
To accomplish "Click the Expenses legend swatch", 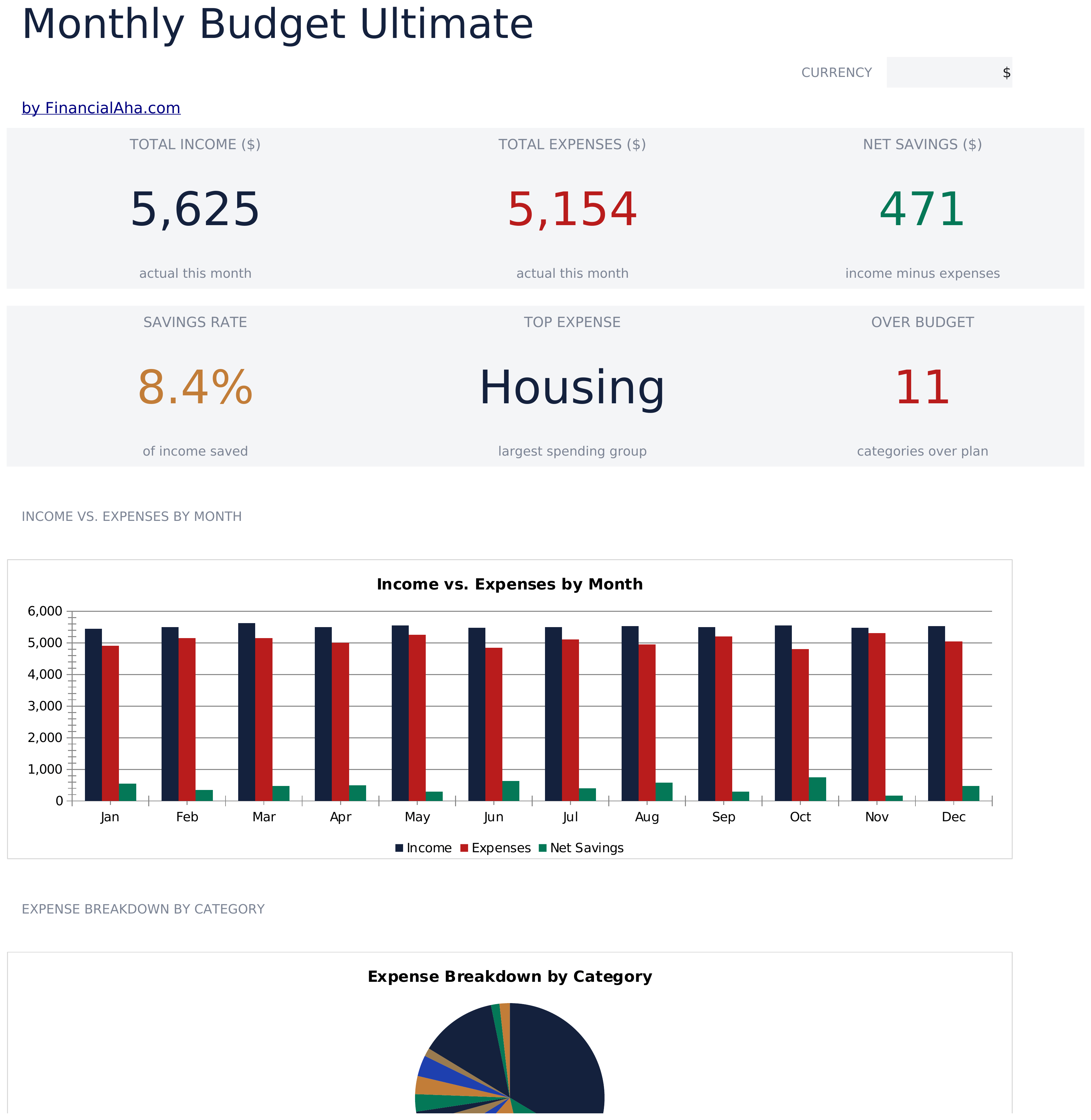I will click(x=464, y=848).
